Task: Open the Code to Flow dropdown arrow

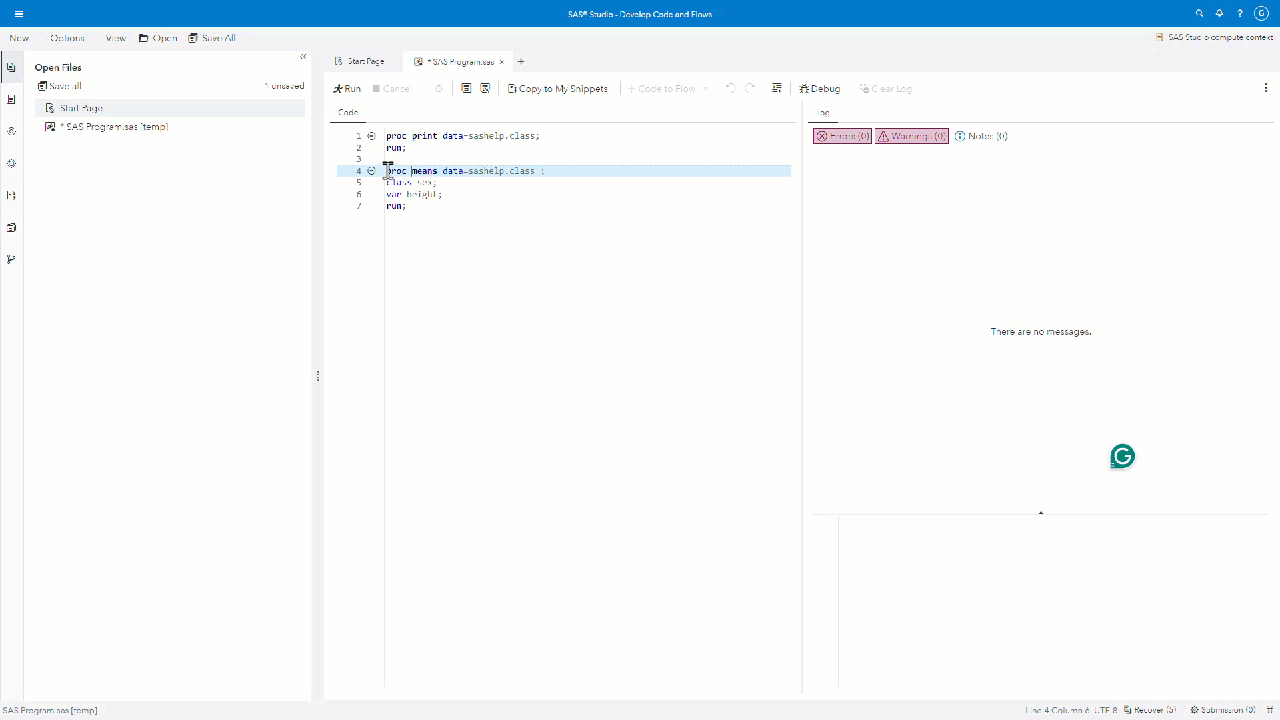Action: pyautogui.click(x=705, y=88)
